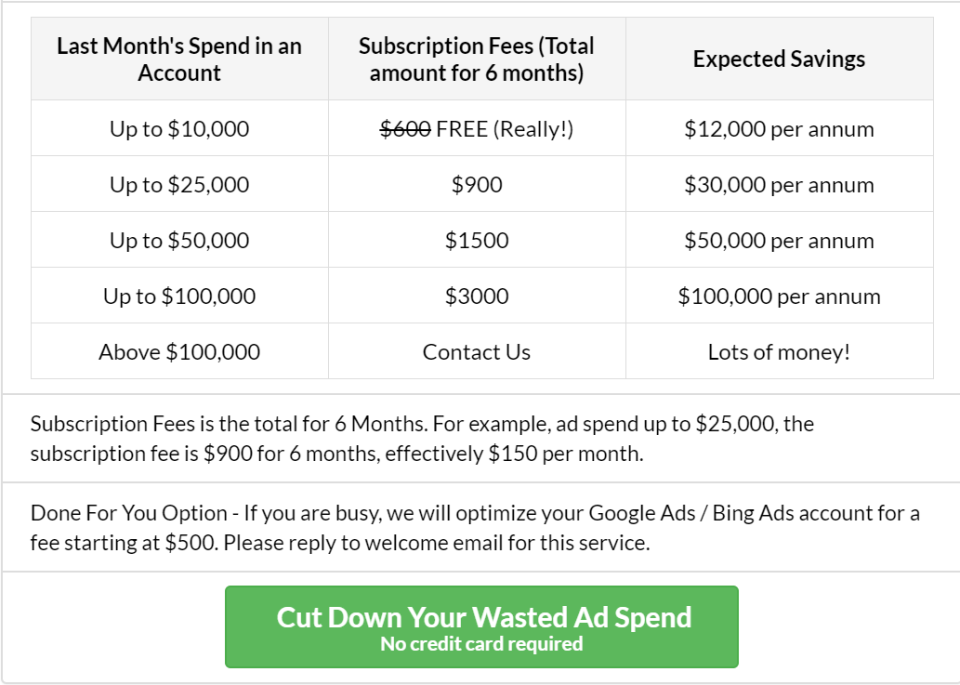
Task: Select the "Last Month's Spend in an Account" header
Action: pos(179,59)
